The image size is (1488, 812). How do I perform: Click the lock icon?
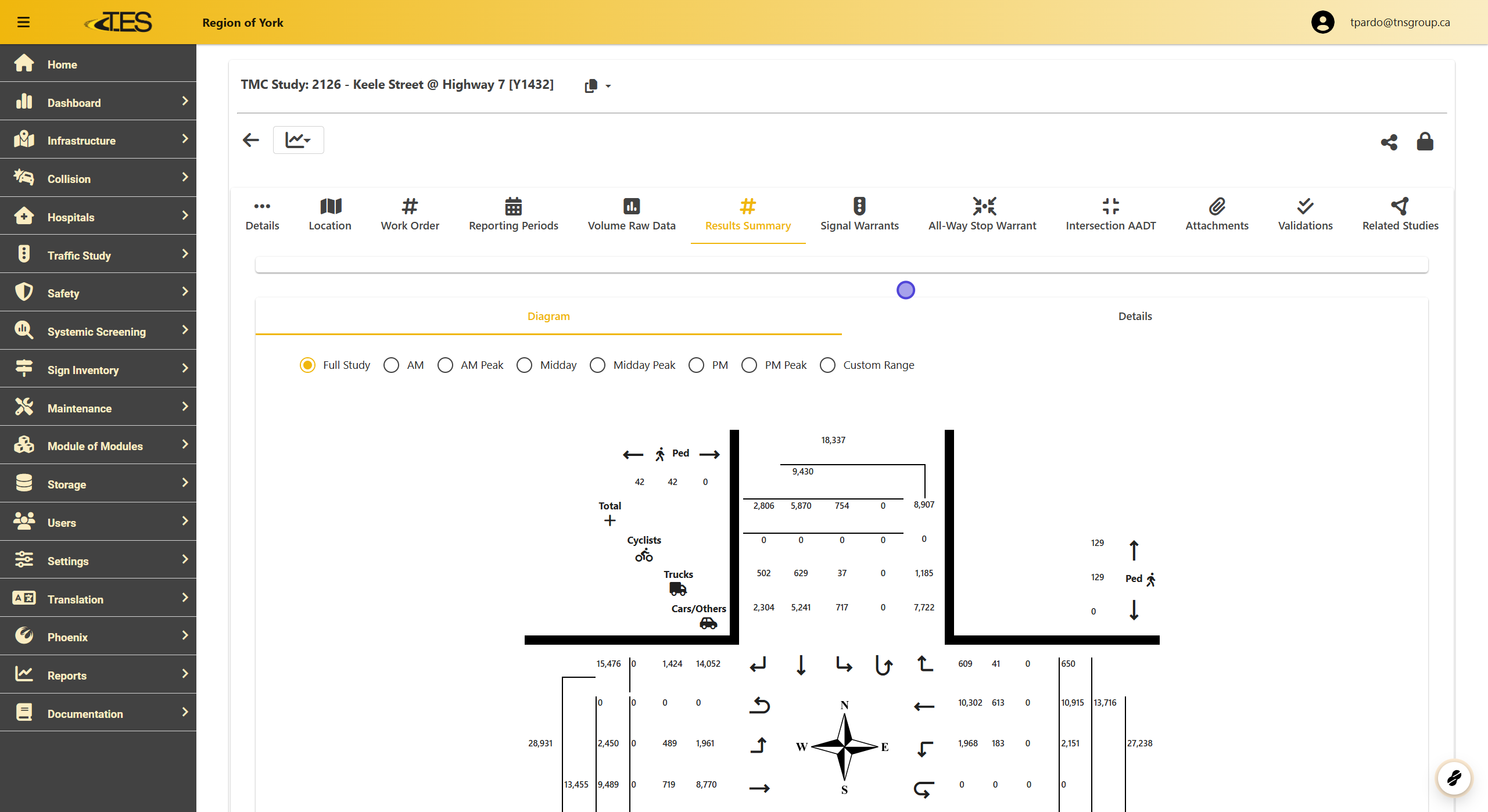tap(1425, 141)
